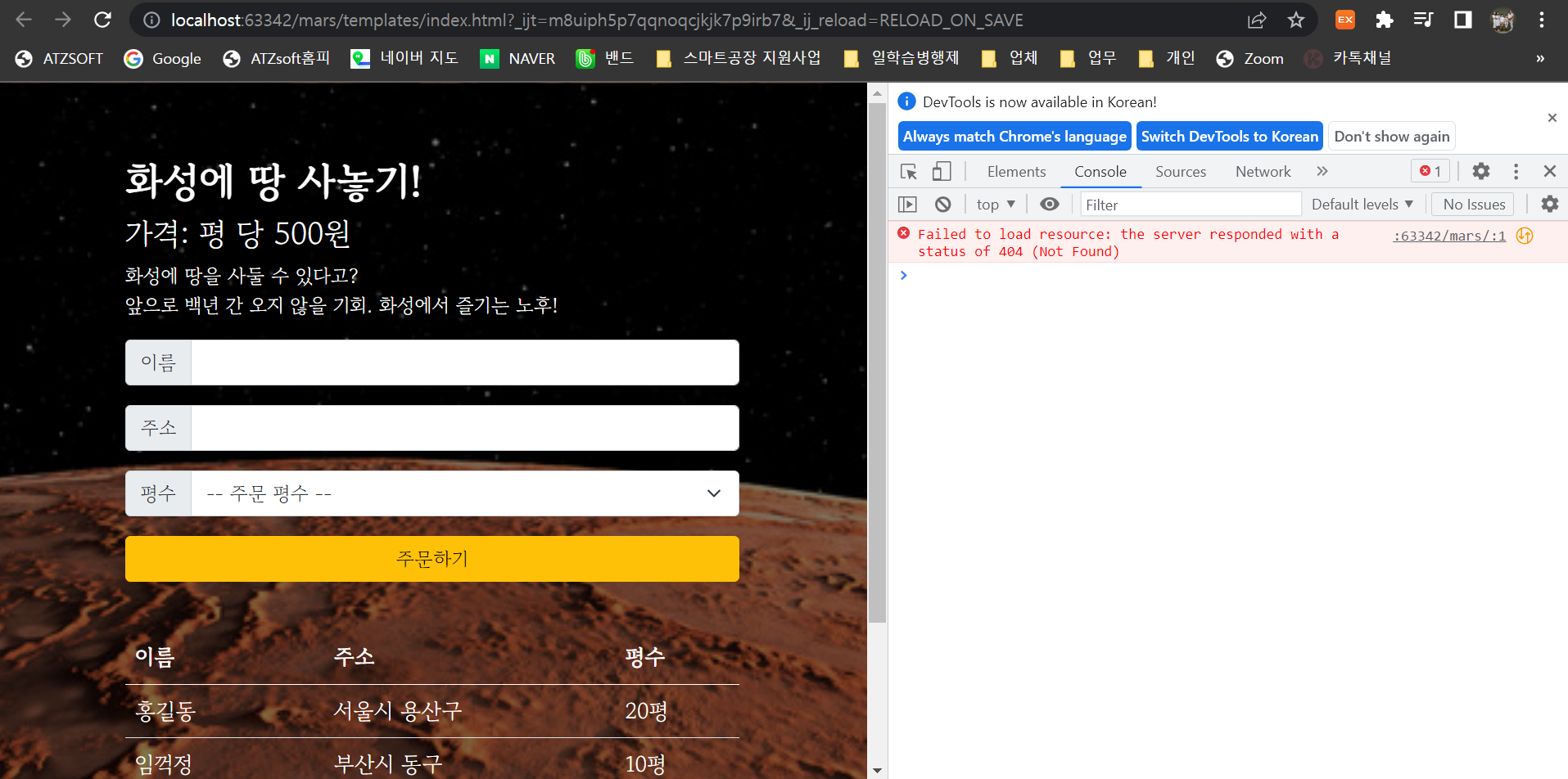The height and width of the screenshot is (779, 1568).
Task: Click Always match Chrome's language button
Action: pyautogui.click(x=1014, y=137)
